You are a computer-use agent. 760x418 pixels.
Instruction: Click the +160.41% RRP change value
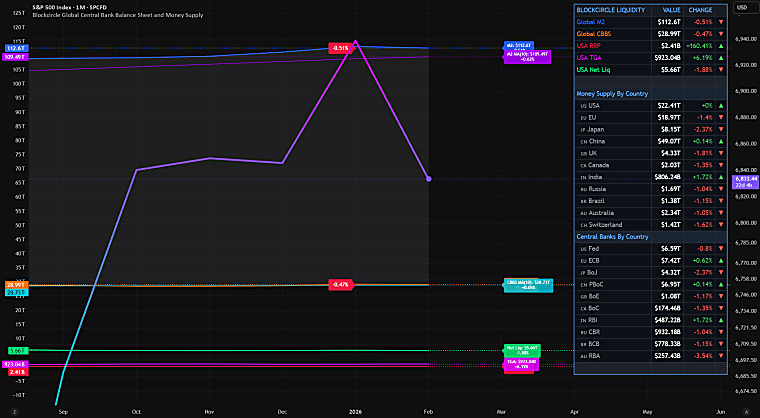pos(699,46)
